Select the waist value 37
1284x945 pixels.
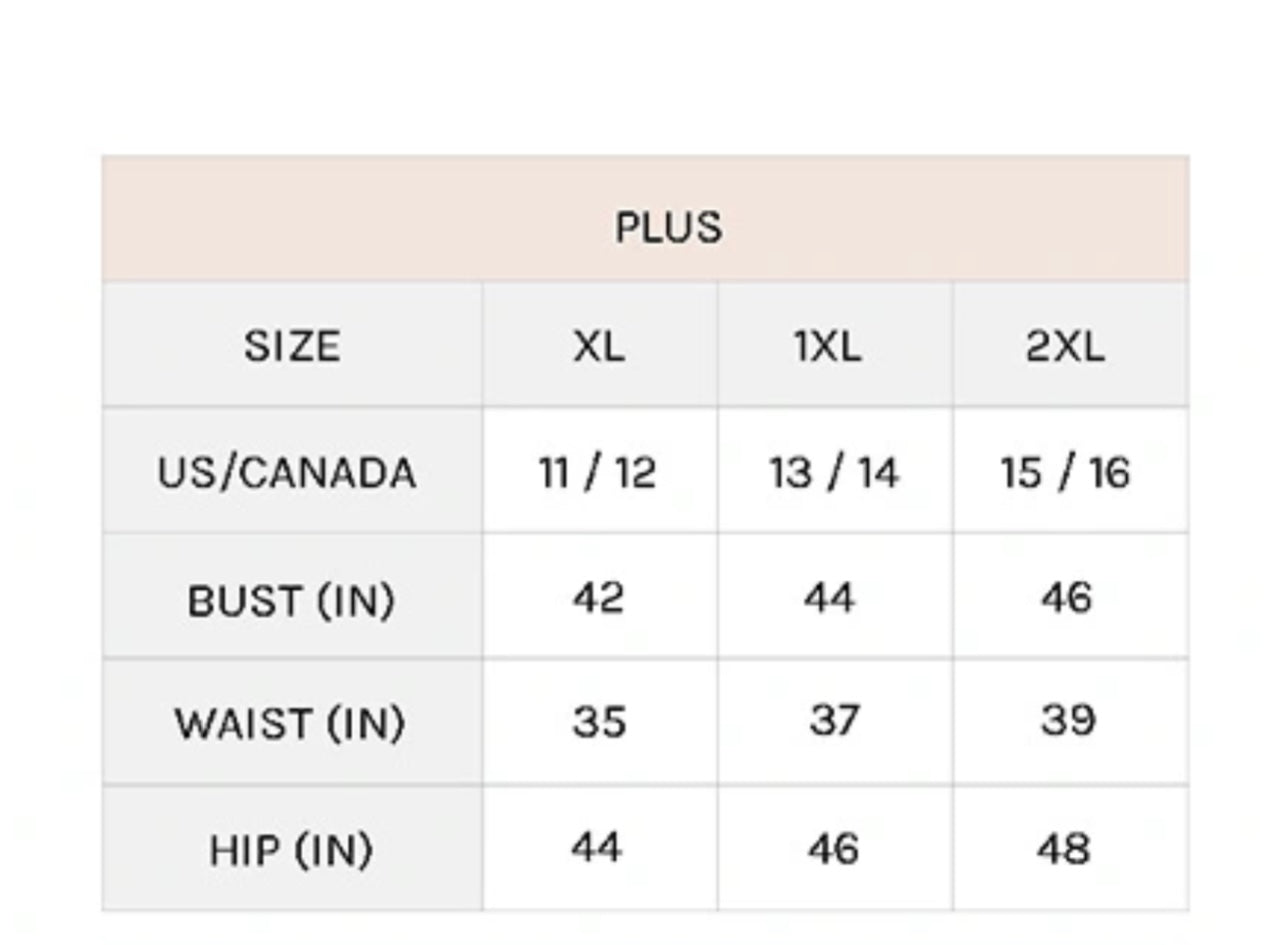(833, 721)
